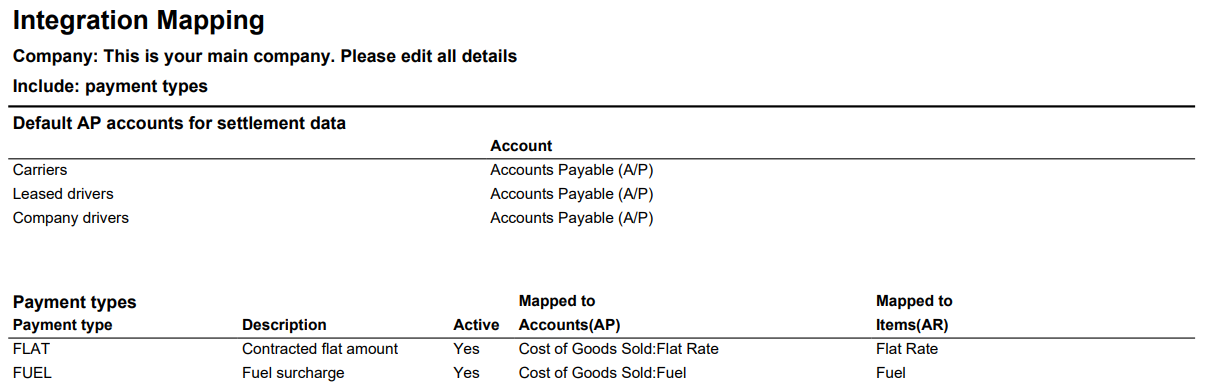Screen dimensions: 1205x387
Task: Select the Carriers row label
Action: 40,170
